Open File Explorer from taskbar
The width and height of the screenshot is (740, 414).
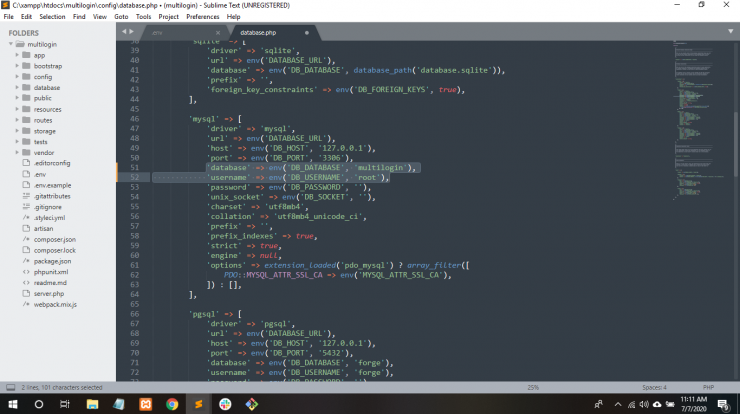coord(92,405)
